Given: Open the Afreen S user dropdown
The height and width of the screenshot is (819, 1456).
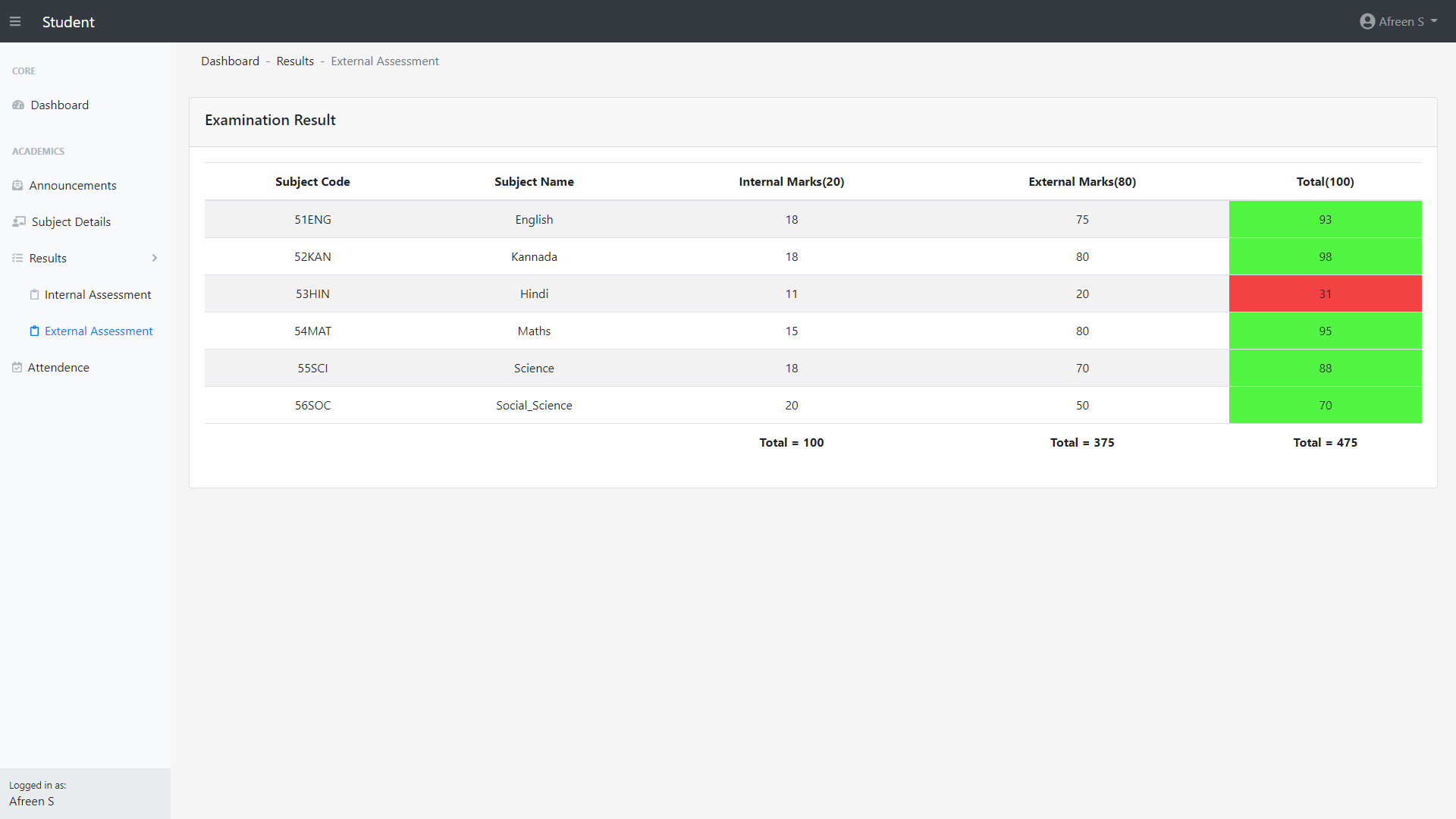Looking at the screenshot, I should pos(1401,22).
